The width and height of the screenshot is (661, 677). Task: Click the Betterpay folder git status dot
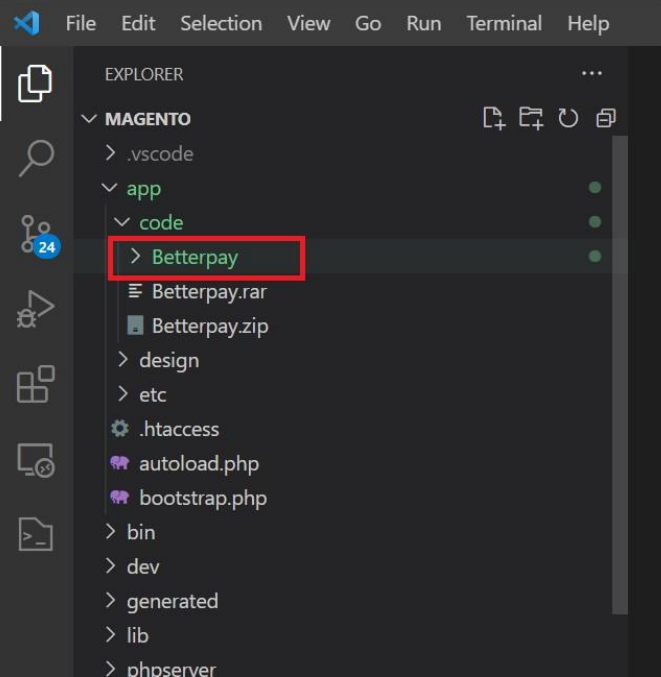(595, 256)
